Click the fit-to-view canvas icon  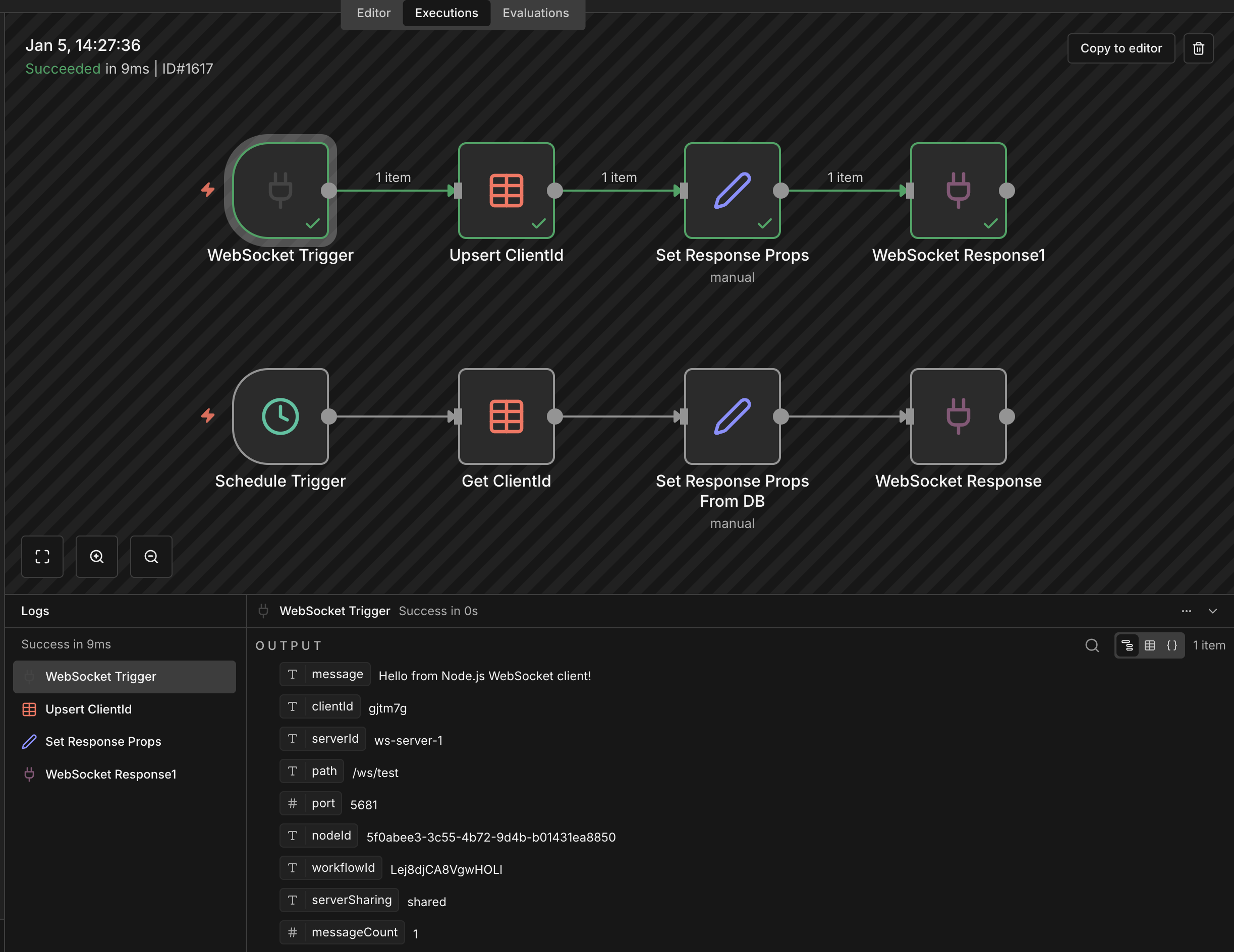42,557
